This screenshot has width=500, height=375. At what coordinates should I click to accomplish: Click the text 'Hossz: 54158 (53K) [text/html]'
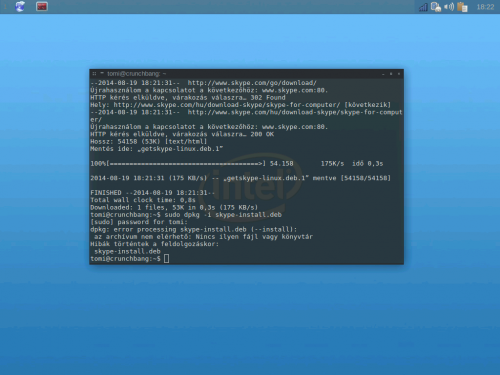(149, 141)
